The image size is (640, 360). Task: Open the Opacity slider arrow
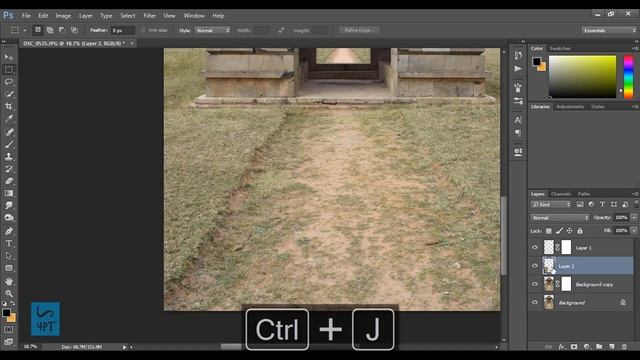634,218
